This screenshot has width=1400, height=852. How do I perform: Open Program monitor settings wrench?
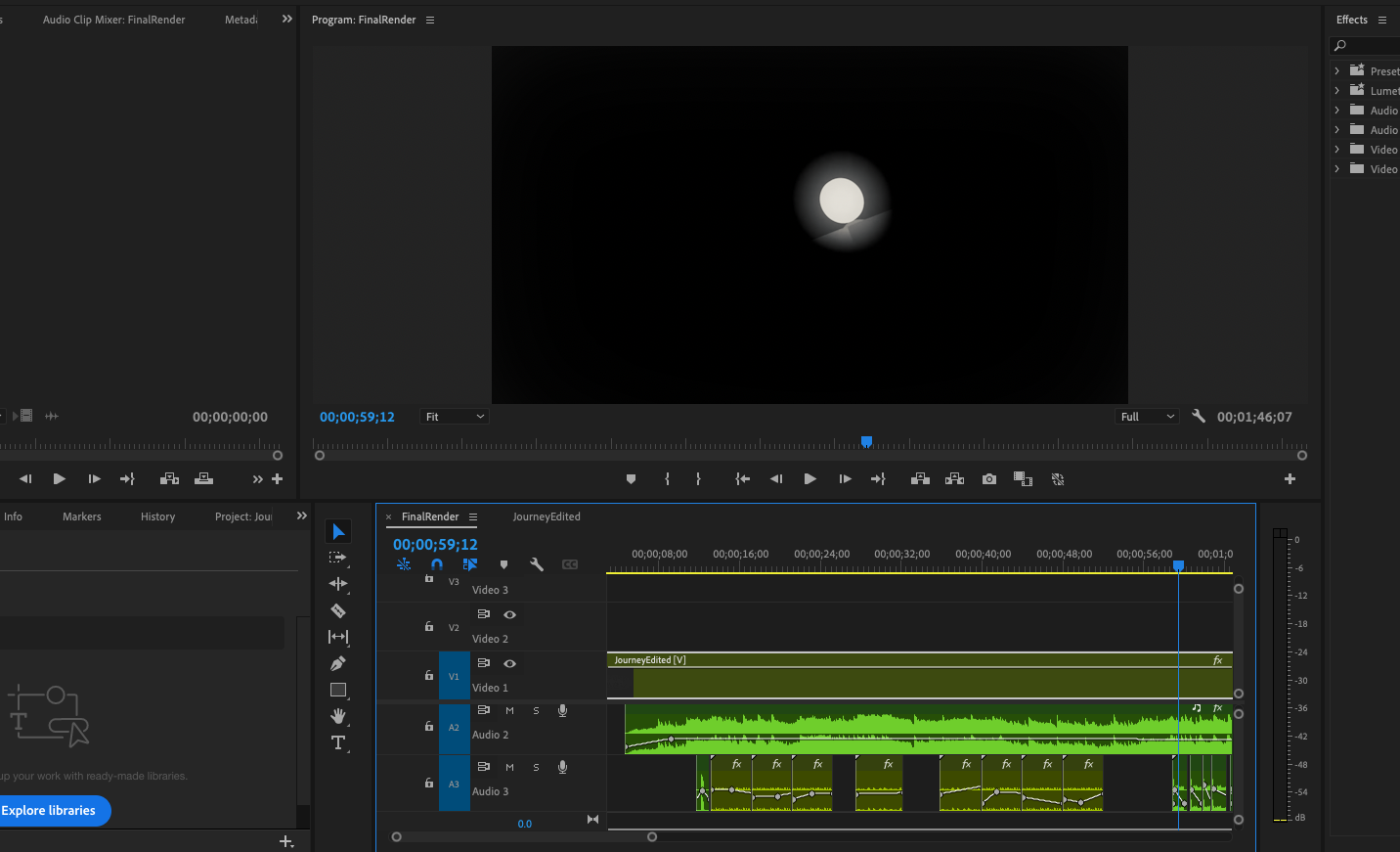[1199, 417]
